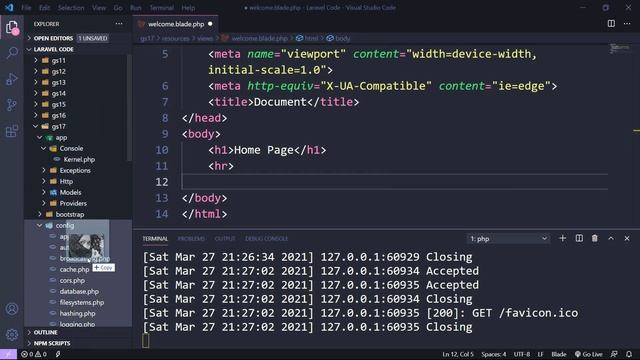The width and height of the screenshot is (640, 360).
Task: Open the remote window indicator
Action: click(x=8, y=354)
